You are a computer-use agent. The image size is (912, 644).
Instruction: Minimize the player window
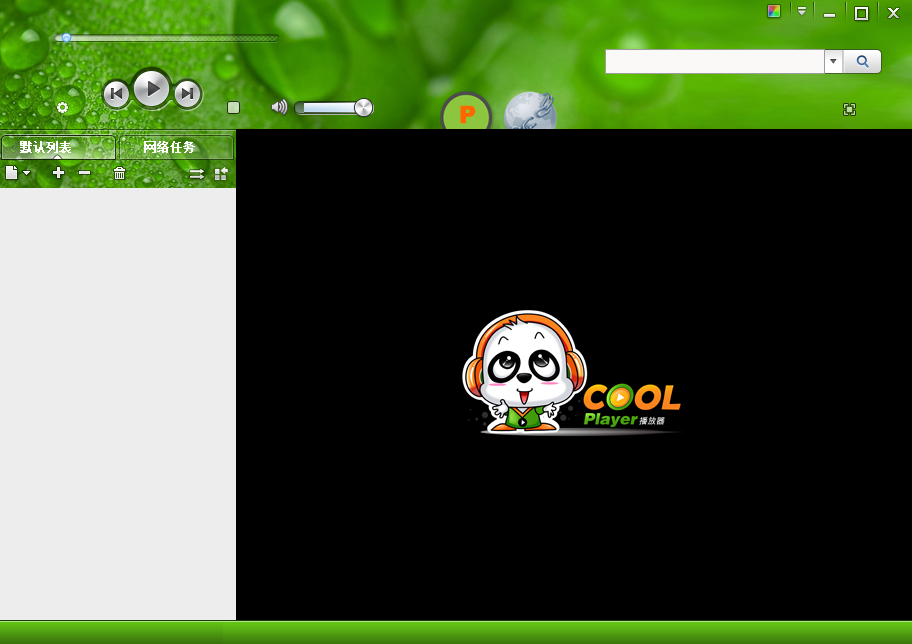click(829, 13)
